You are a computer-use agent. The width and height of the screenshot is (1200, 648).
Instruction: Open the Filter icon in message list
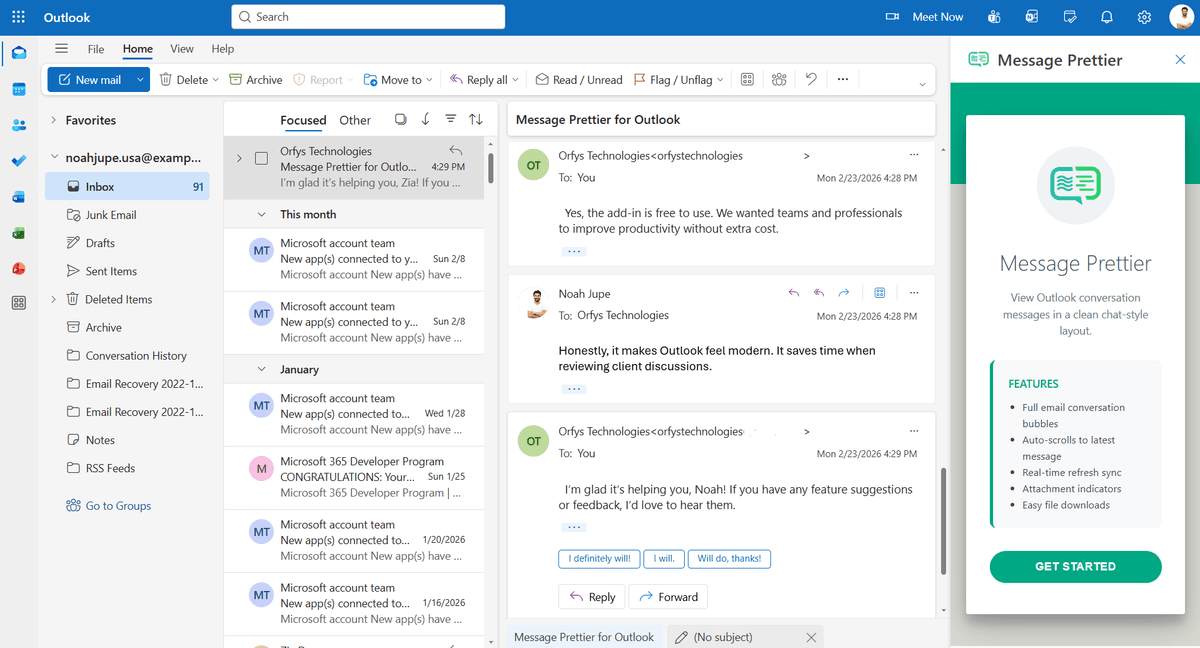(451, 120)
